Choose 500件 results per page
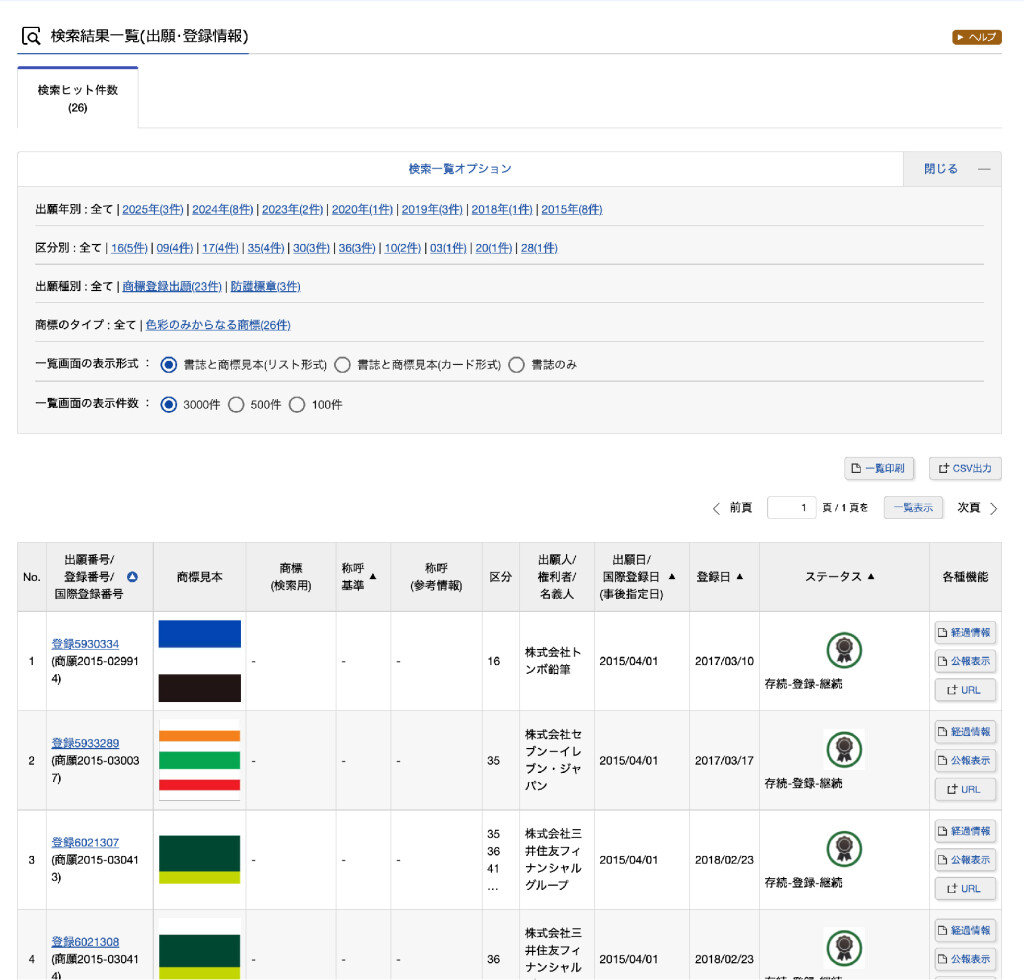The height and width of the screenshot is (980, 1024). pyautogui.click(x=236, y=405)
